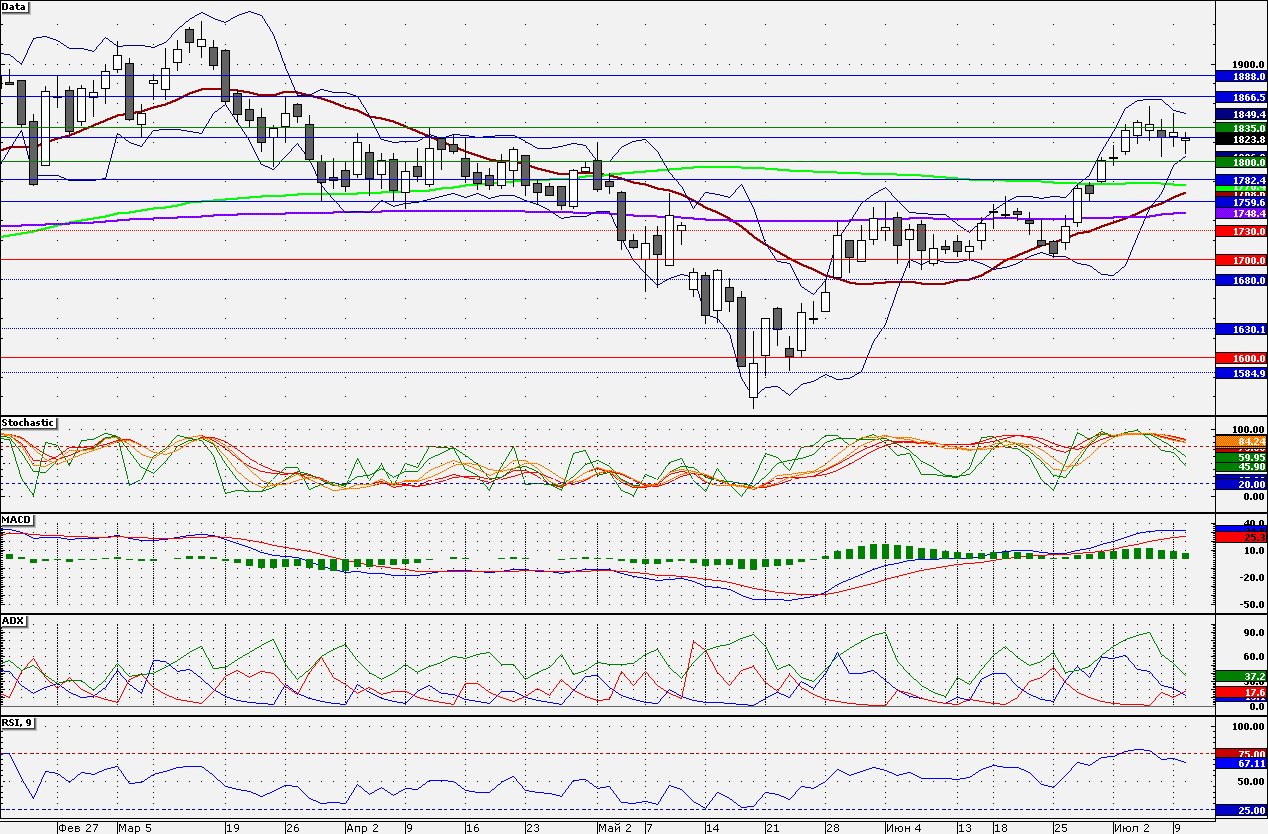Select the green 1835.0 price tag
Image resolution: width=1268 pixels, height=834 pixels.
1241,128
